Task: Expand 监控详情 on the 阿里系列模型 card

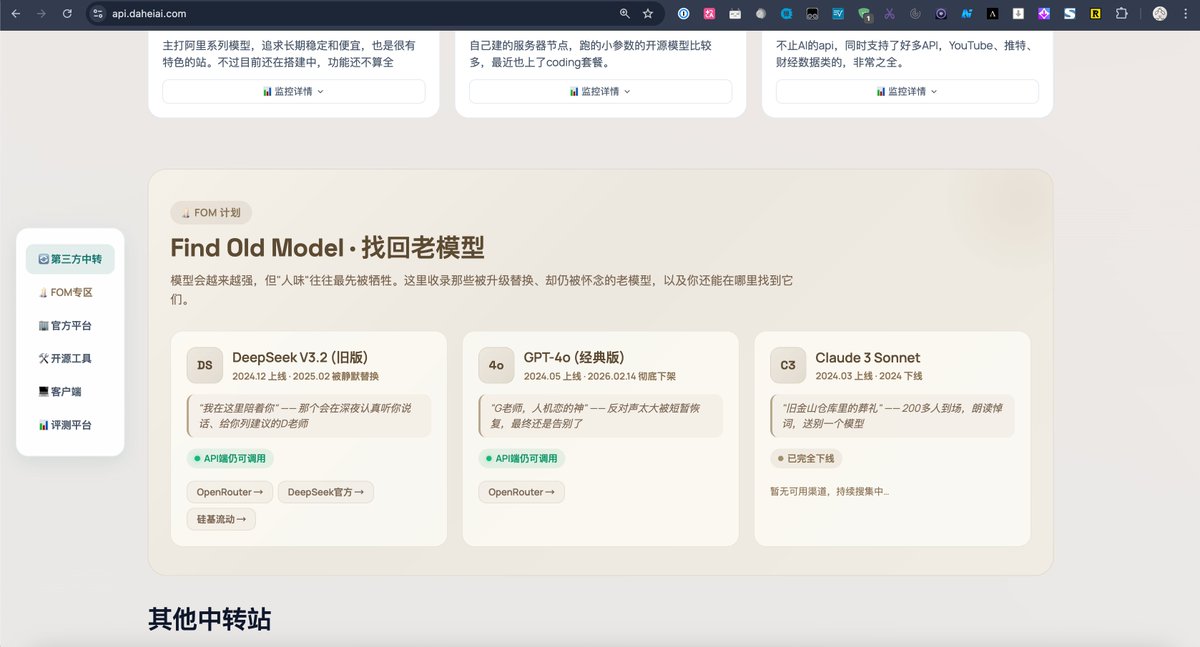Action: click(293, 91)
